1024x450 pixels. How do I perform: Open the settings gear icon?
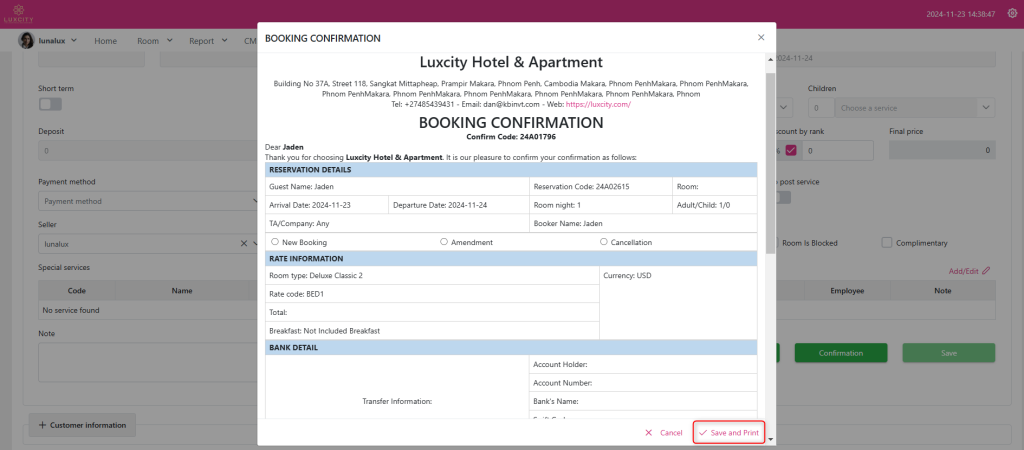1011,13
